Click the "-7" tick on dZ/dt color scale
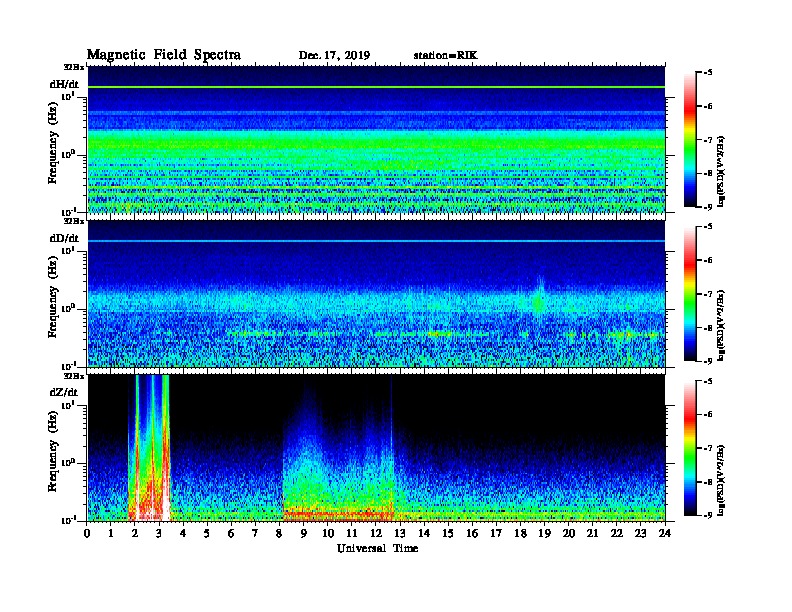The image size is (792, 612). click(x=708, y=448)
